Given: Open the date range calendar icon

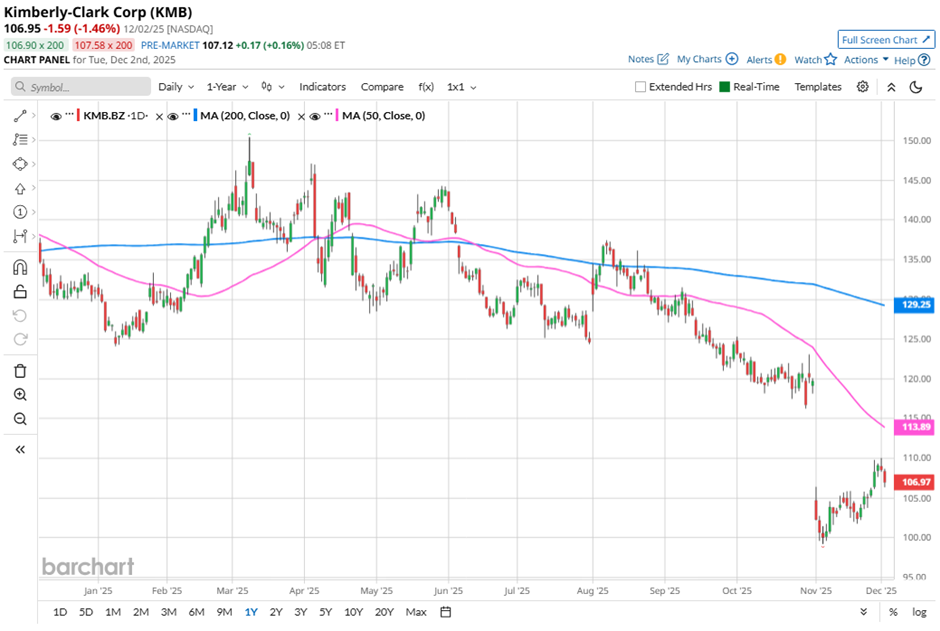Looking at the screenshot, I should coord(445,612).
